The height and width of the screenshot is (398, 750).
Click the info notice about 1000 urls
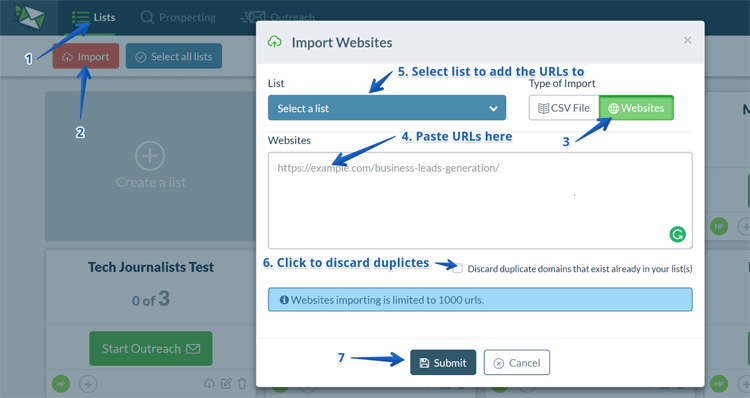pos(480,300)
